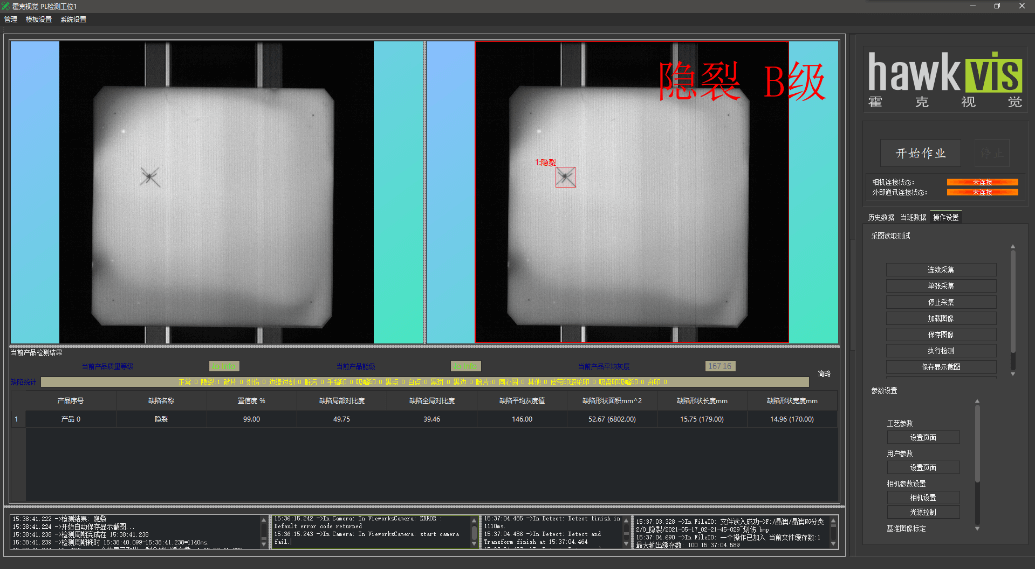Click inside the camera error log panel
The height and width of the screenshot is (569, 1035).
(372, 531)
